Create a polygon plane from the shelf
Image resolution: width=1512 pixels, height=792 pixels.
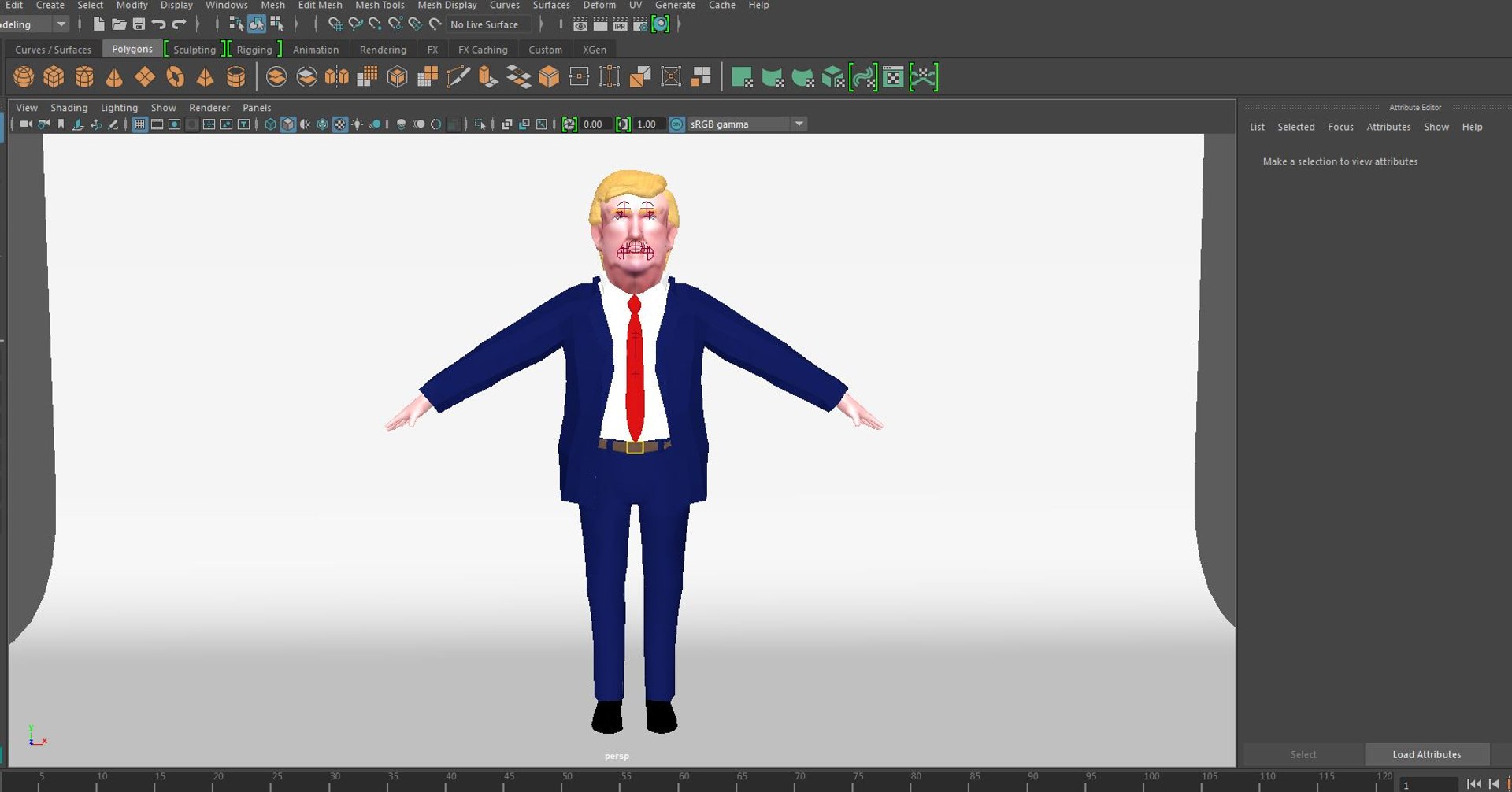[x=145, y=77]
